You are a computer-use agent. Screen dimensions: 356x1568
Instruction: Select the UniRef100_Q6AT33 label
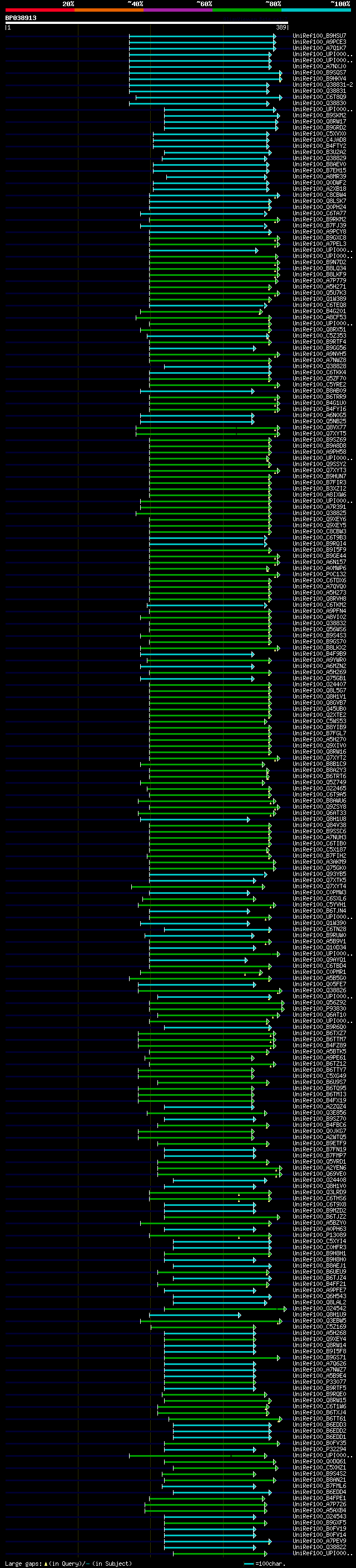click(319, 813)
